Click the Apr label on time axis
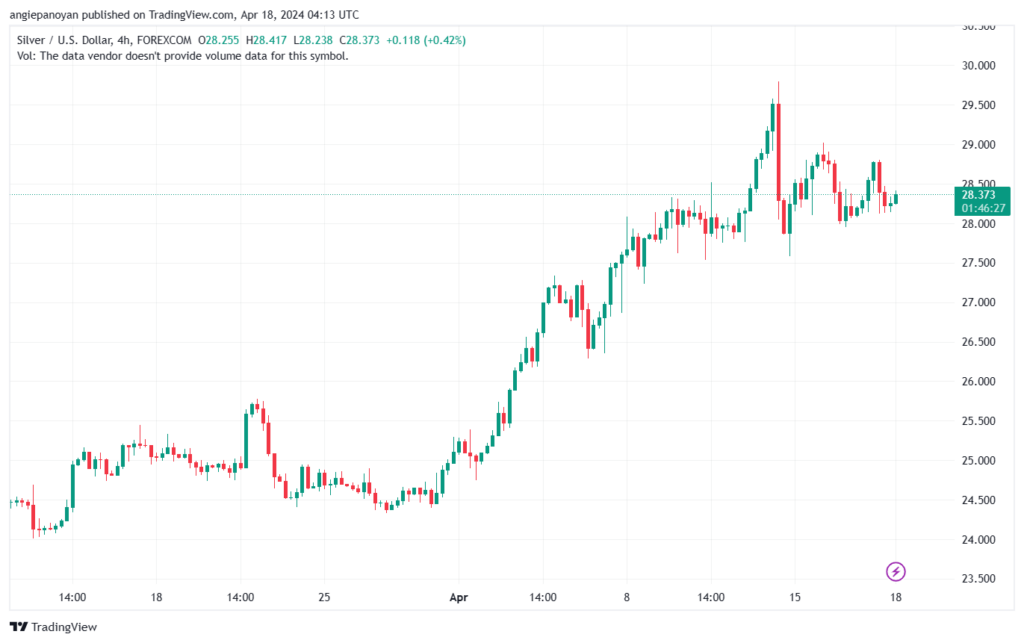 coord(458,597)
